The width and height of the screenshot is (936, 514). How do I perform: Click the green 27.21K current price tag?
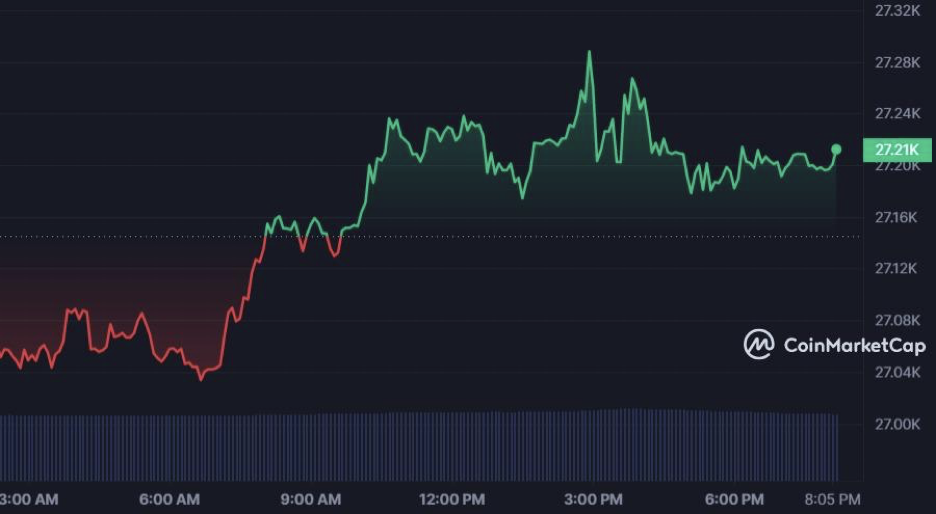(x=896, y=150)
